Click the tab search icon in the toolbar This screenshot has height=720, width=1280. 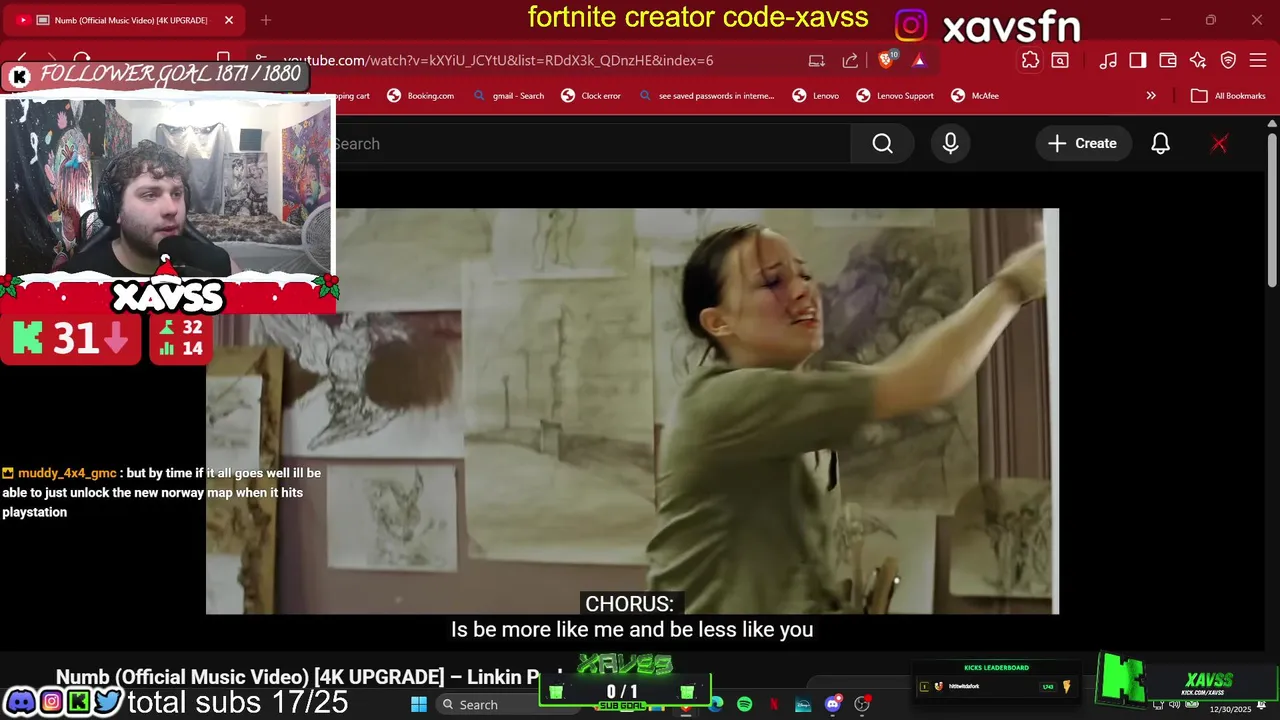(x=1060, y=60)
